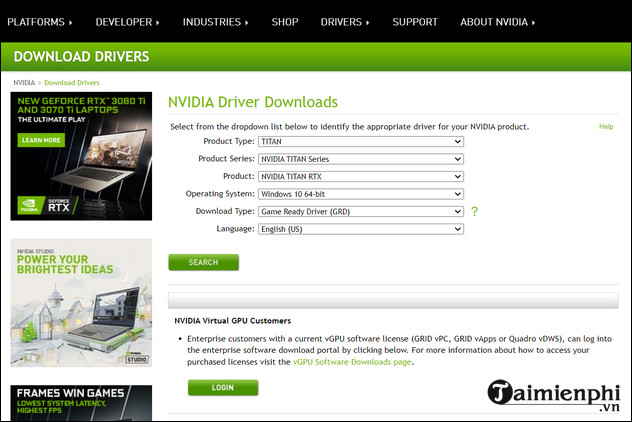The width and height of the screenshot is (632, 422).
Task: Go to the SHOP page
Action: pos(285,22)
